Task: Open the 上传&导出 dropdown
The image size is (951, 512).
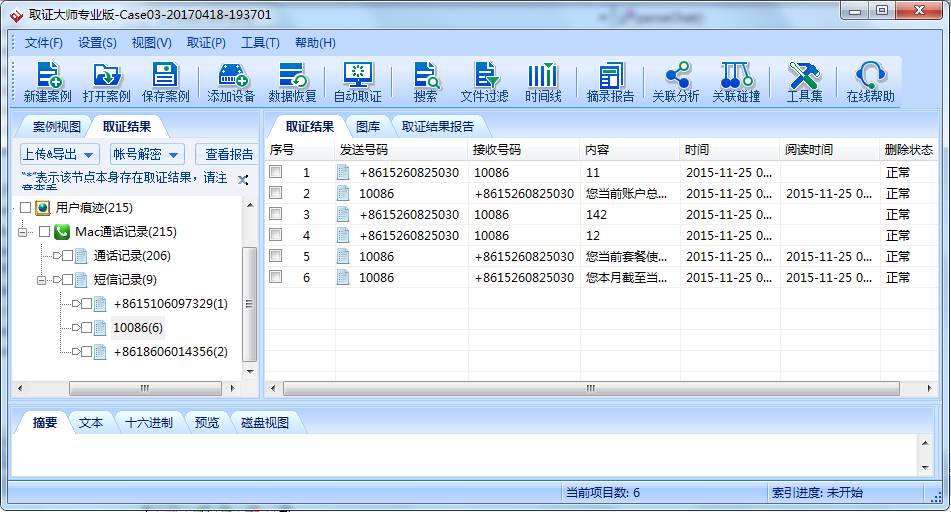Action: (60, 154)
